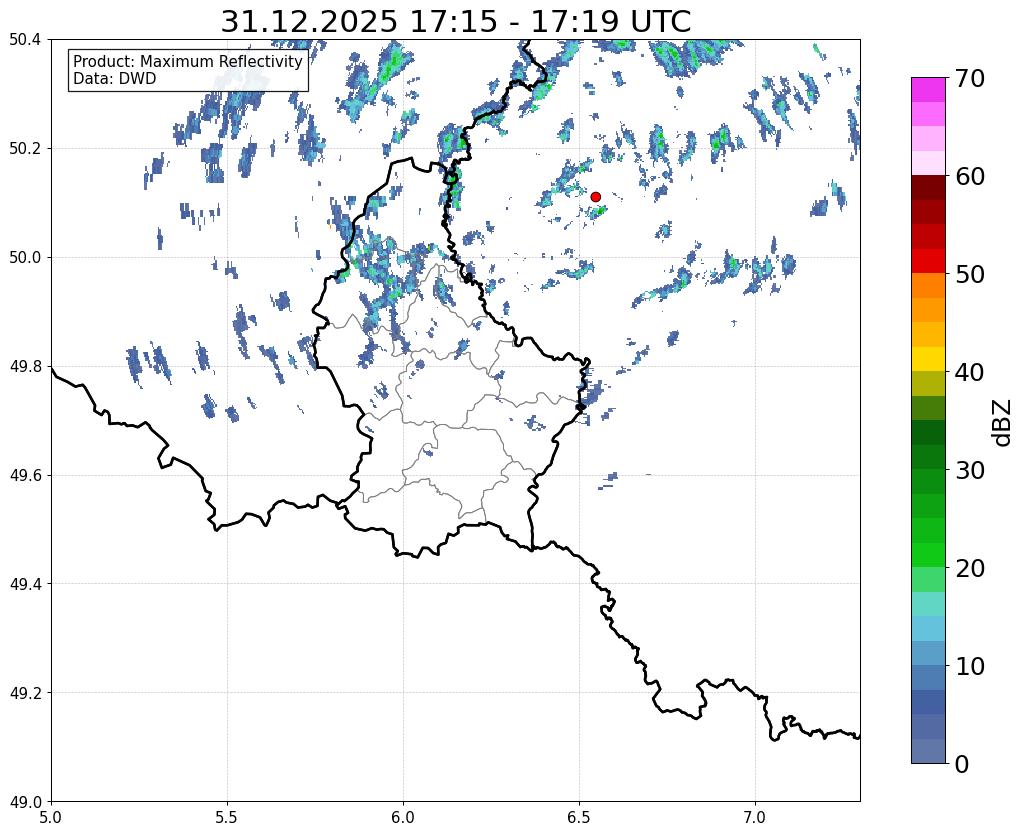Click the longitude axis label 6.5
This screenshot has width=1023, height=834.
click(579, 817)
